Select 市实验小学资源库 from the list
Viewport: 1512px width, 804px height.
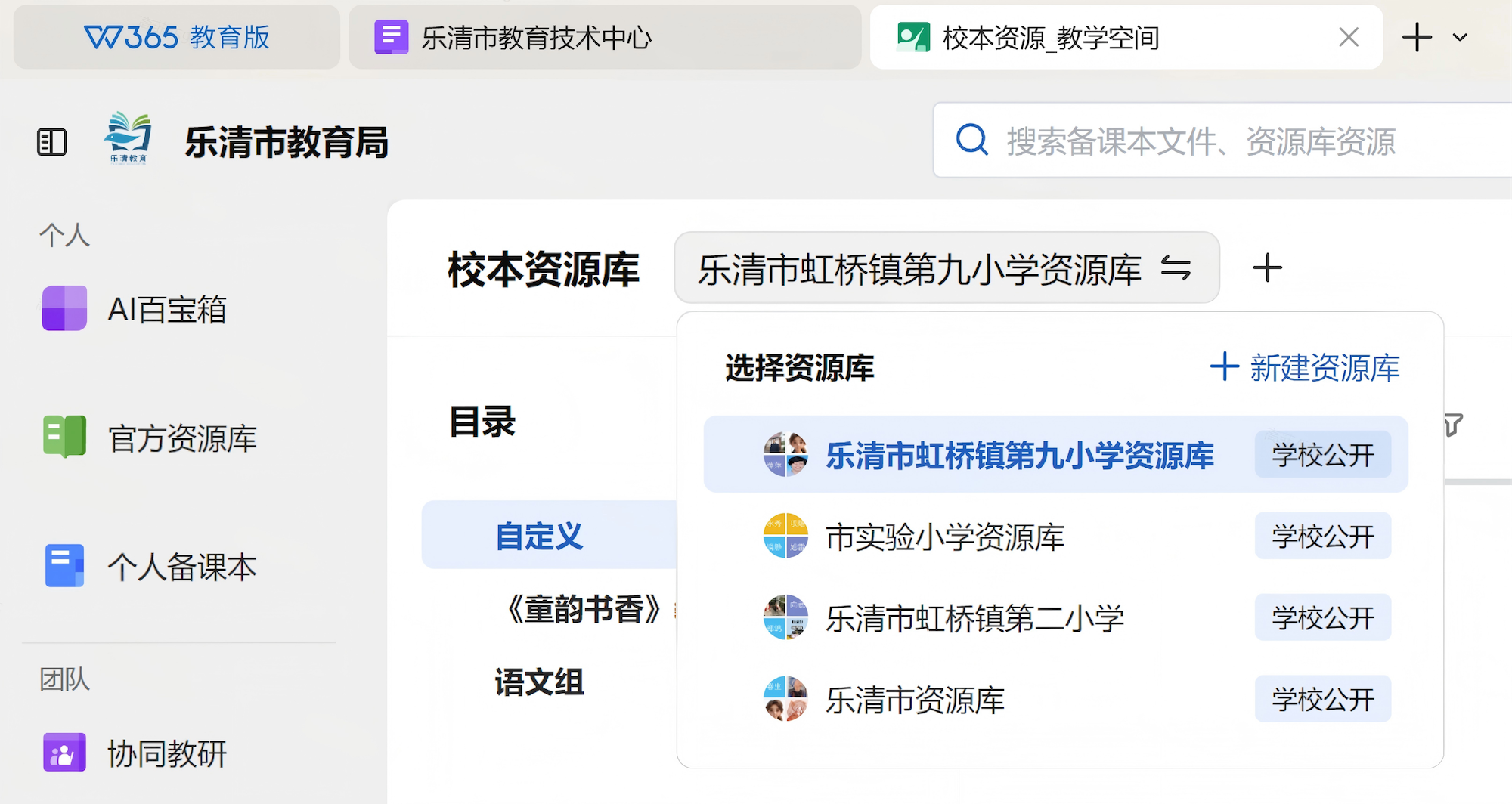pos(945,537)
